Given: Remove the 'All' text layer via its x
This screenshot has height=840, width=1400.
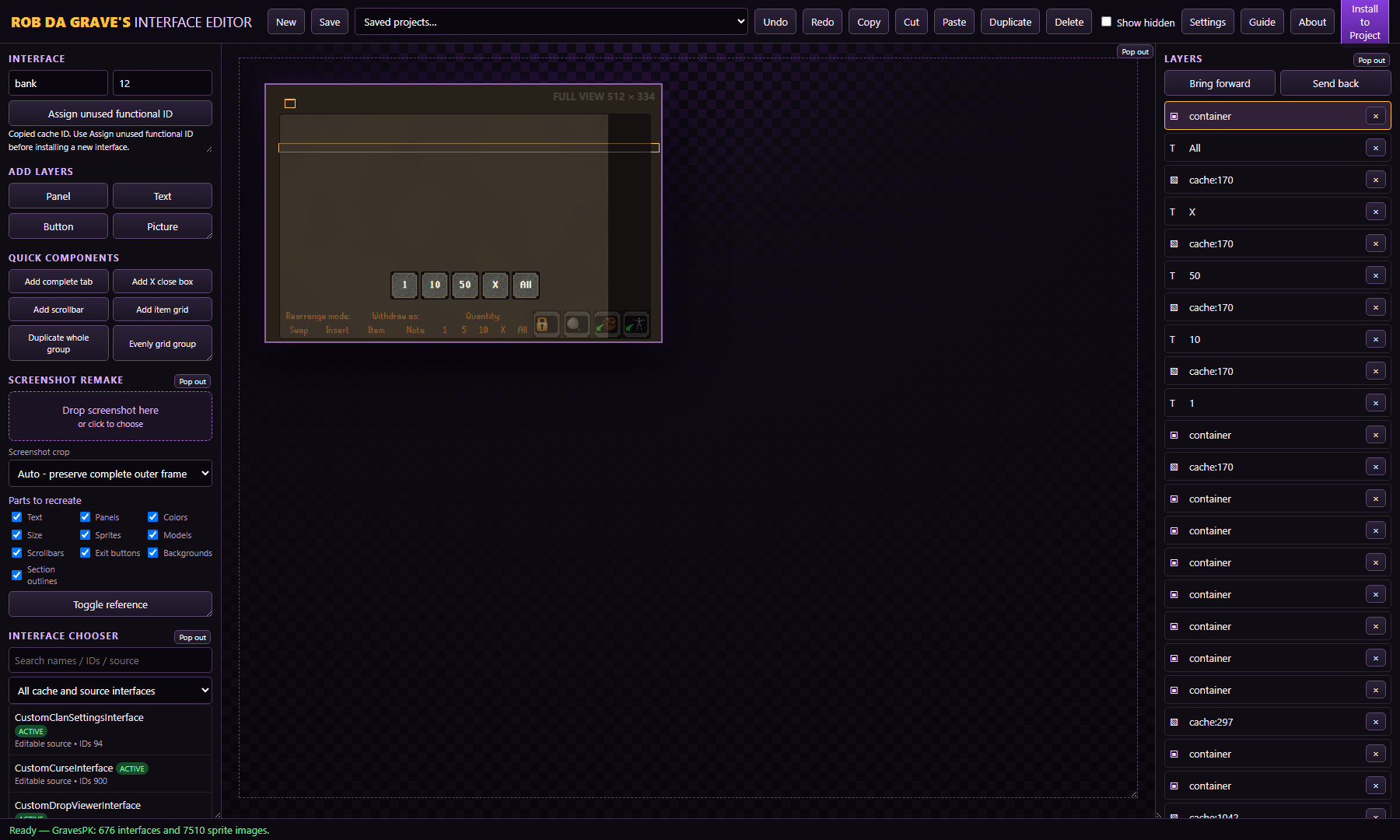Looking at the screenshot, I should tap(1375, 148).
